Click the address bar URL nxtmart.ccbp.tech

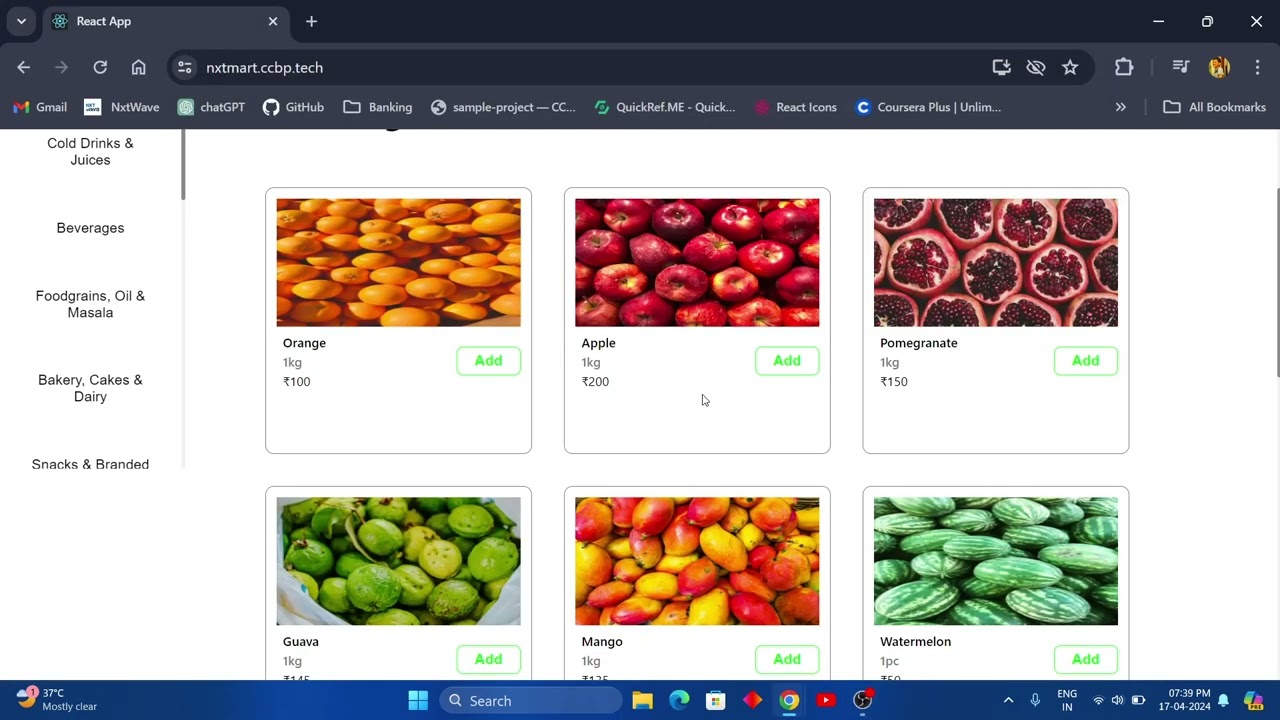(x=264, y=67)
